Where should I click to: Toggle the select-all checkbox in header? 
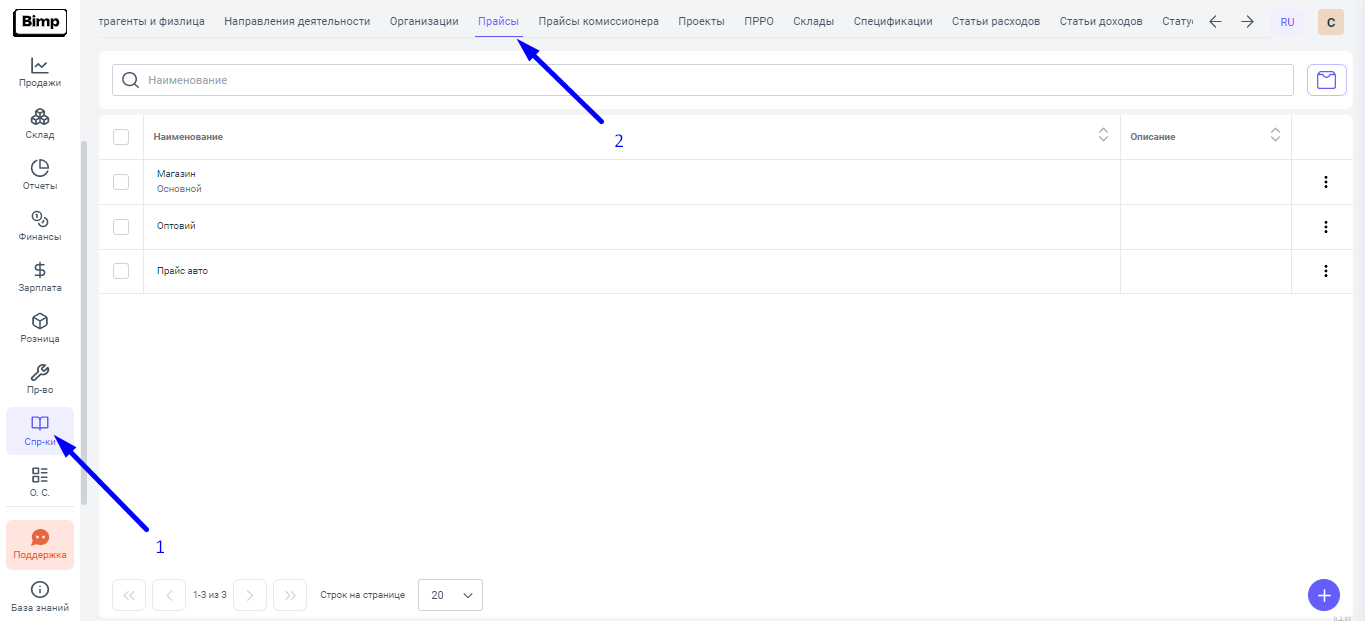click(x=121, y=137)
